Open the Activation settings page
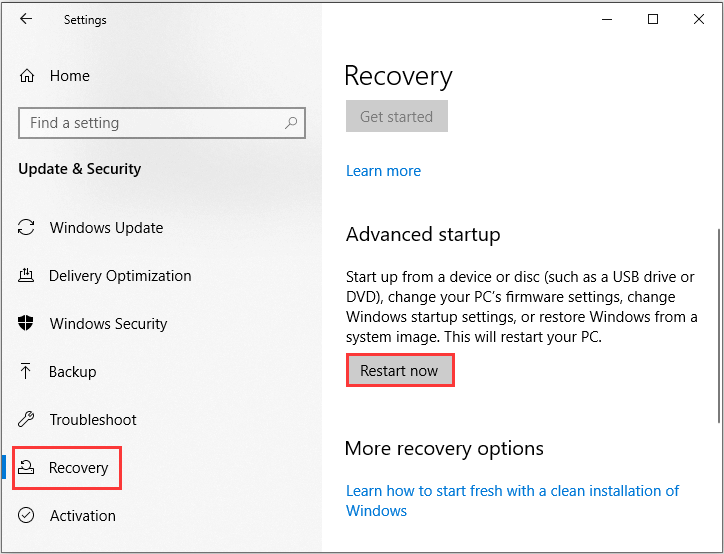Image resolution: width=724 pixels, height=554 pixels. click(83, 516)
